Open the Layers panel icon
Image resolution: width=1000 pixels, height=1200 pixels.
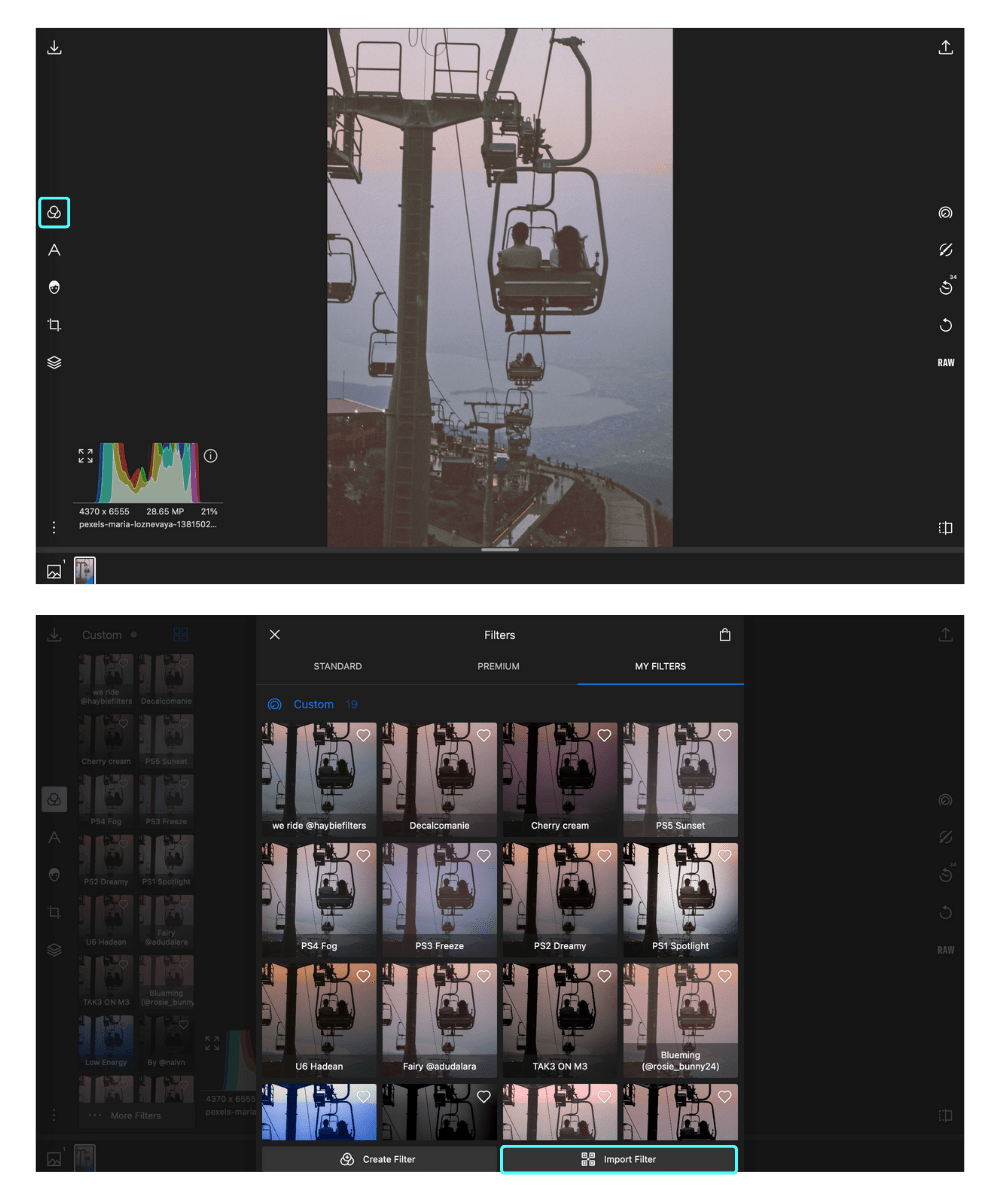click(x=54, y=362)
